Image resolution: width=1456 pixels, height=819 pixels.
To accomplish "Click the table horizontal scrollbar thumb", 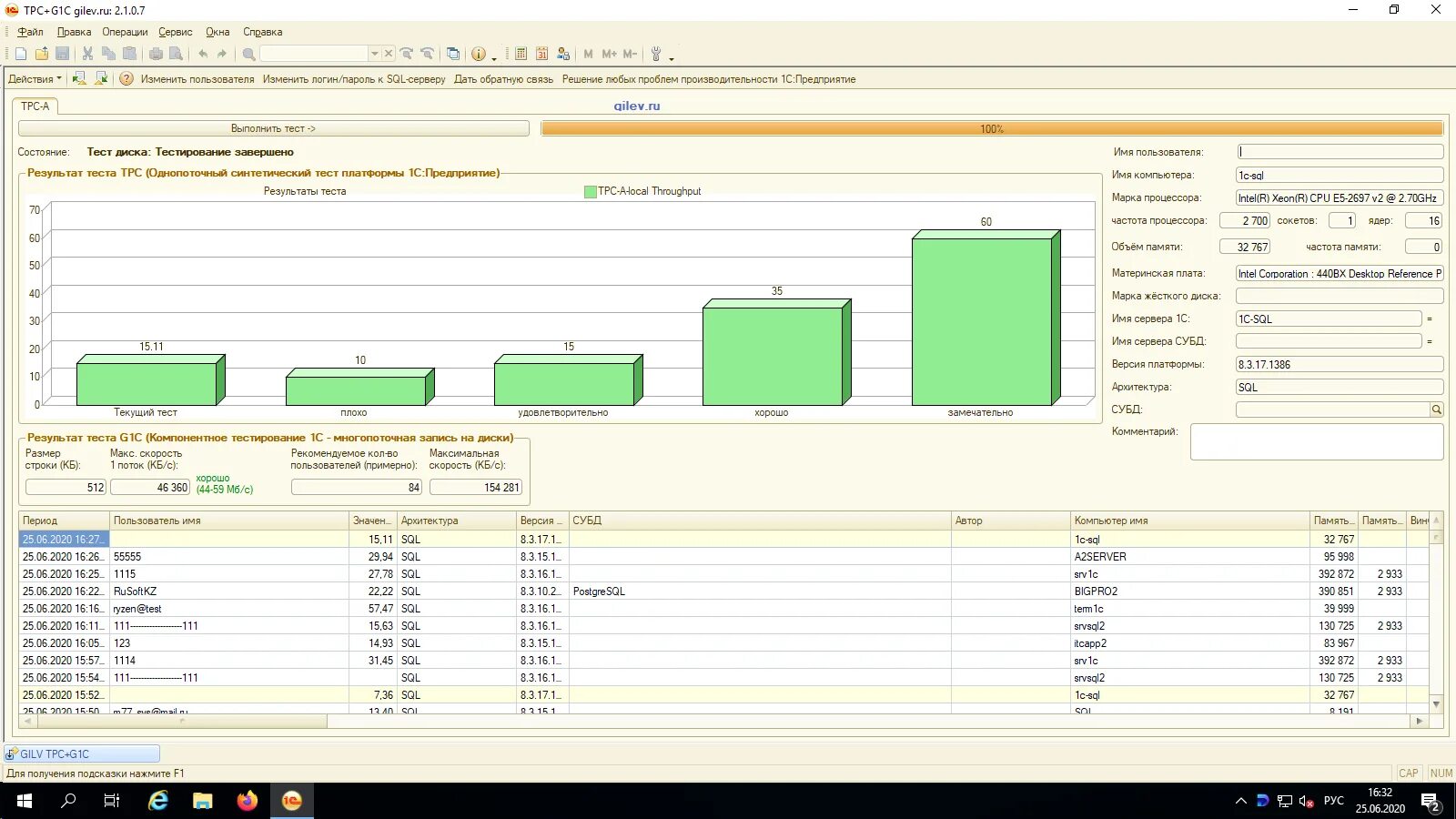I will click(181, 721).
